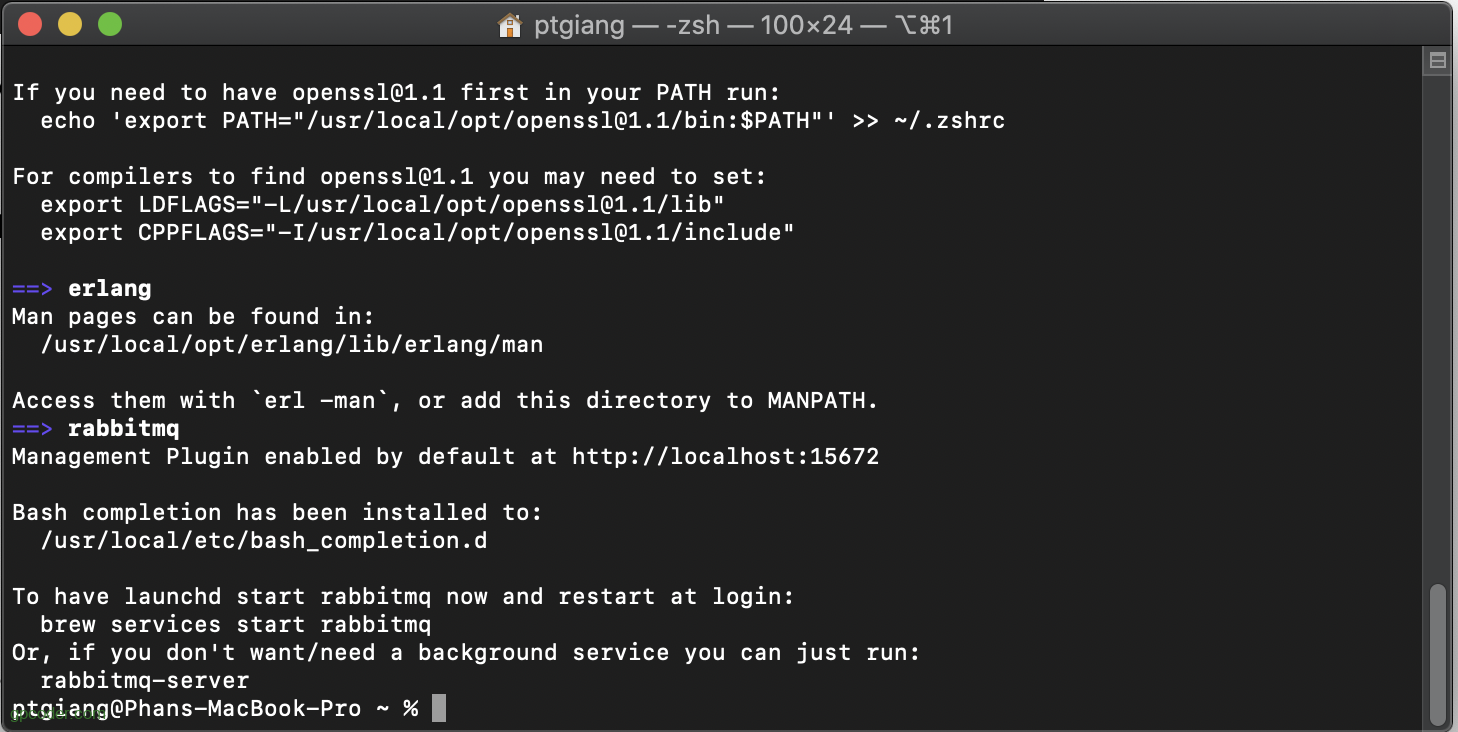Minimize the Terminal with yellow button
The height and width of the screenshot is (732, 1458).
(70, 24)
